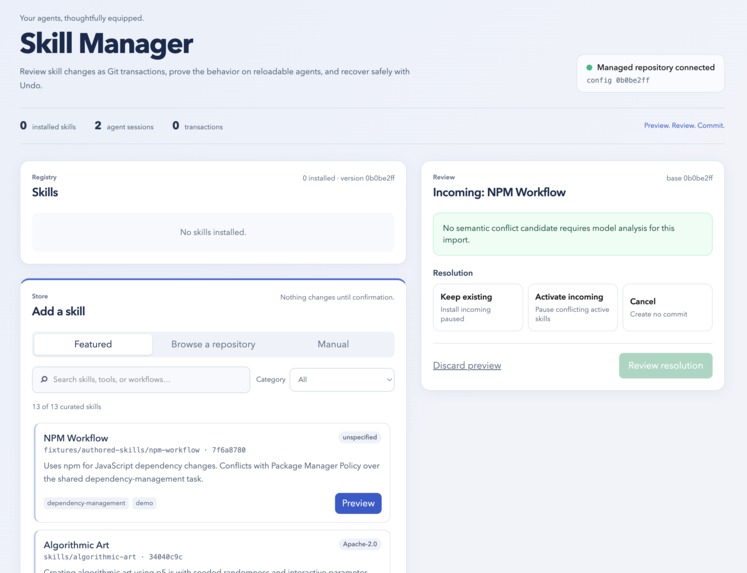This screenshot has width=747, height=573.
Task: Choose the Activate incoming resolution option
Action: [573, 307]
